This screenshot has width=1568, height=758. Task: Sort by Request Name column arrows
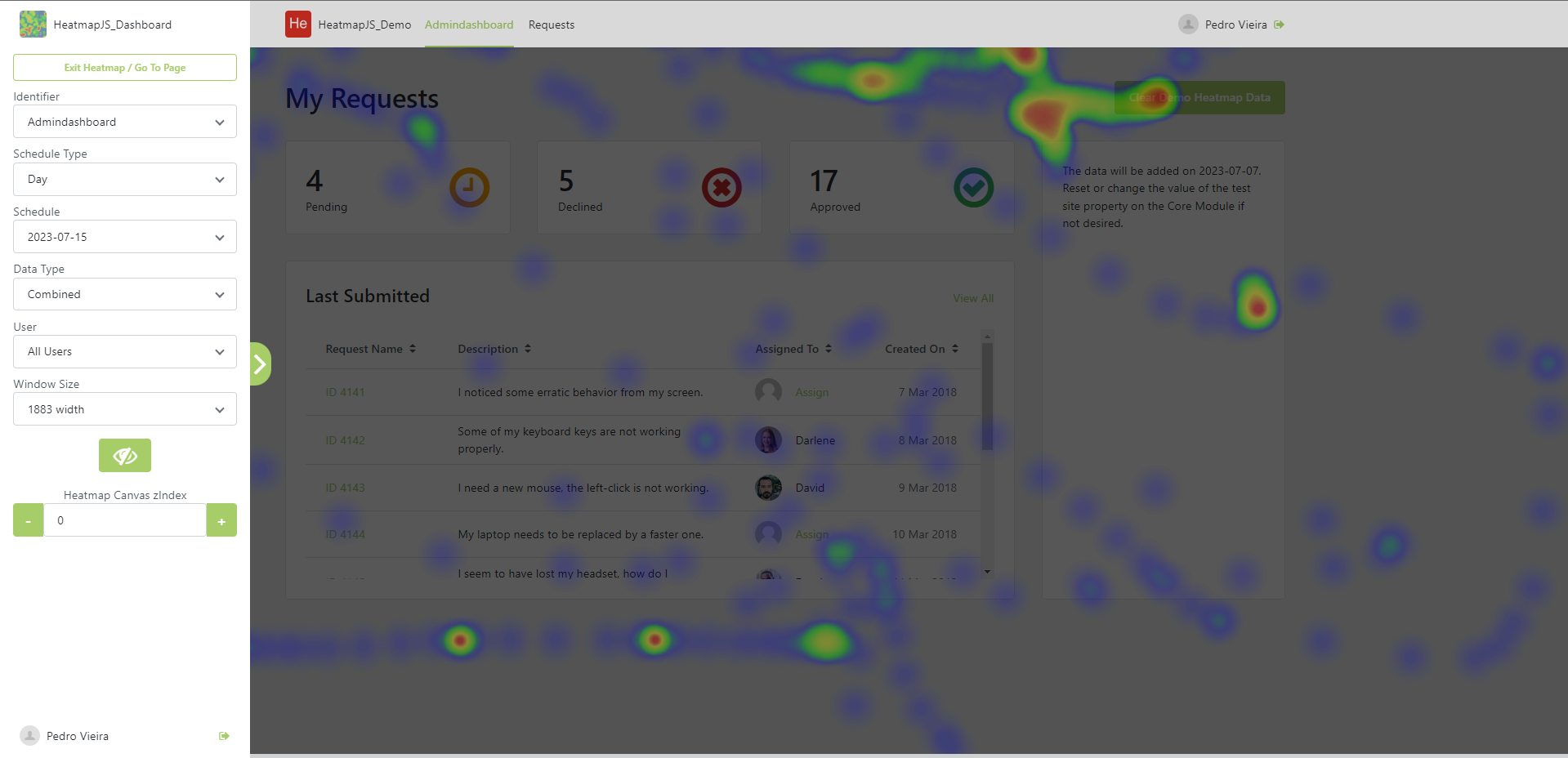[x=413, y=349]
